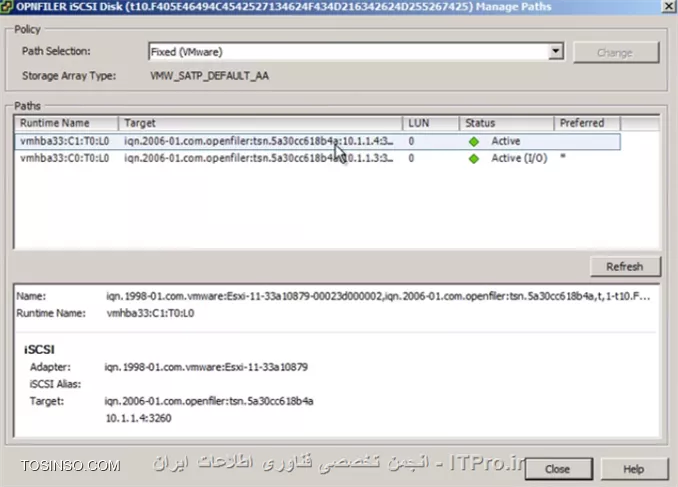This screenshot has width=678, height=487.
Task: Click the Name value in the details pane
Action: pos(378,296)
